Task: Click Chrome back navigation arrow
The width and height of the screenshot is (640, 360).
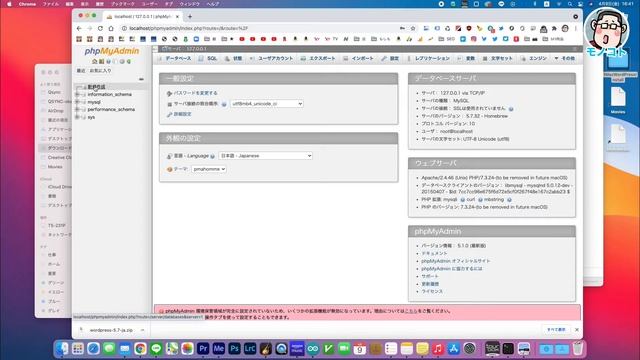Action: coord(79,29)
